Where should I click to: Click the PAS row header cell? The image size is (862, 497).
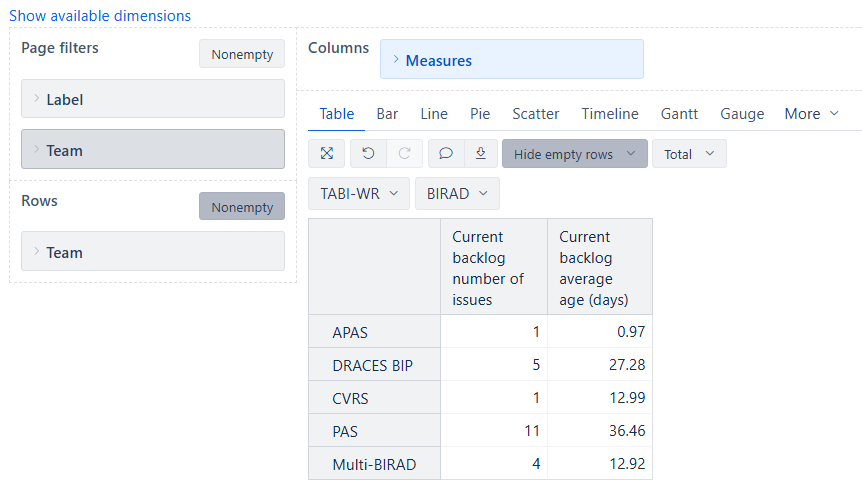[374, 430]
